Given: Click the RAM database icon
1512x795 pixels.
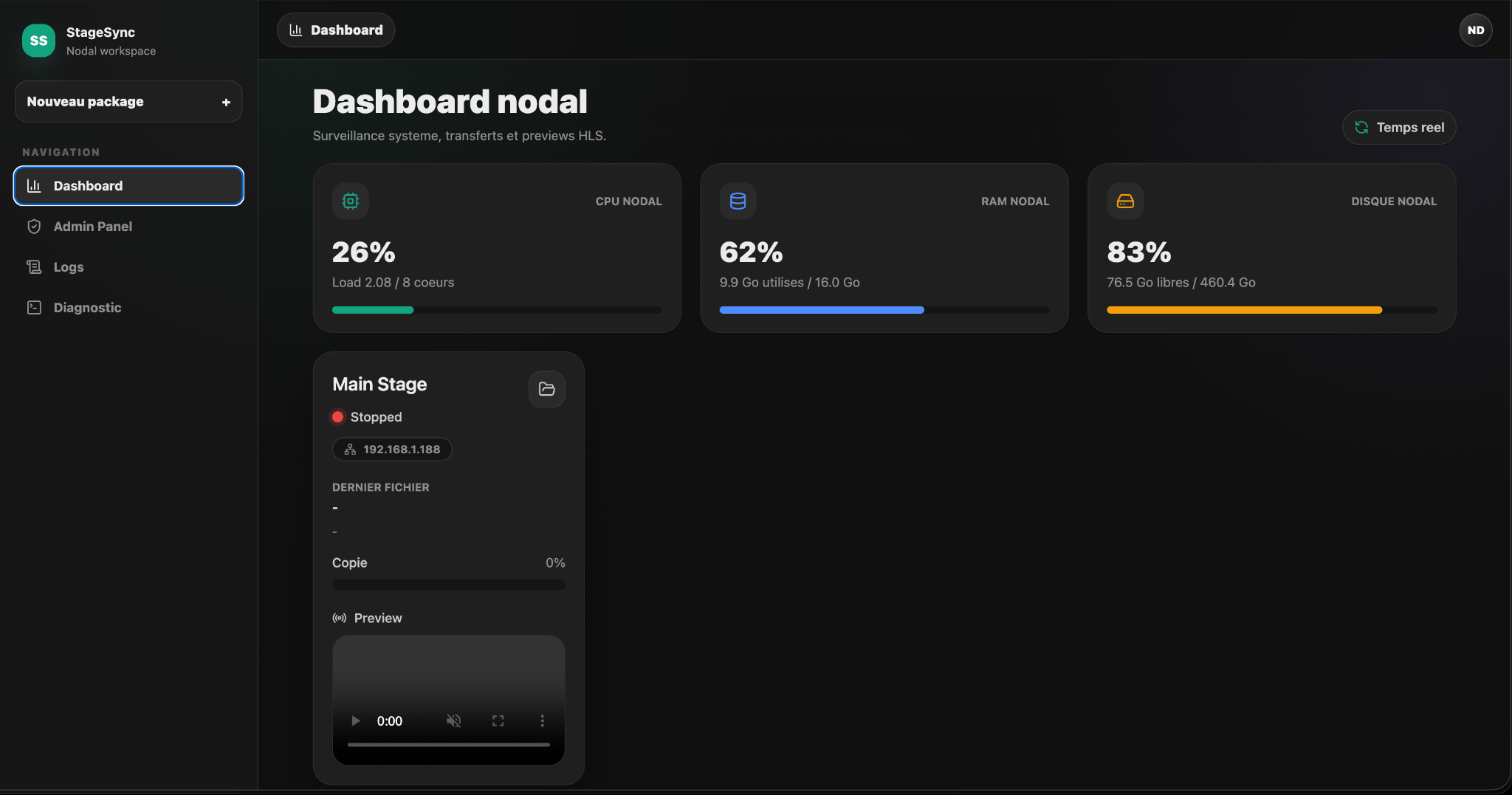Looking at the screenshot, I should (x=738, y=201).
